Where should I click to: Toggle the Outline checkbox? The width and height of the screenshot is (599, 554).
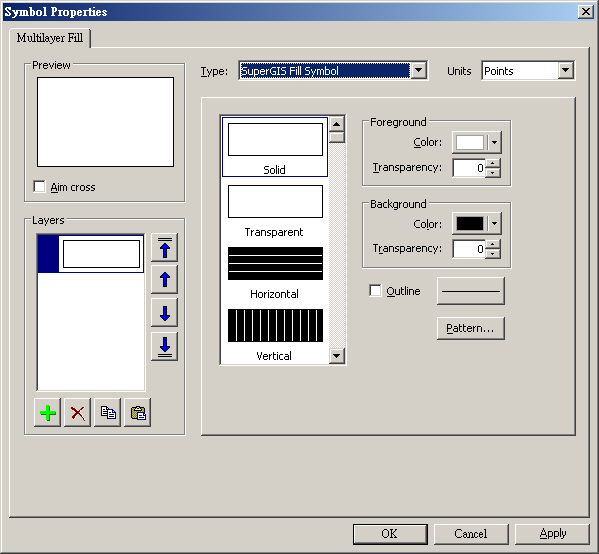[375, 290]
